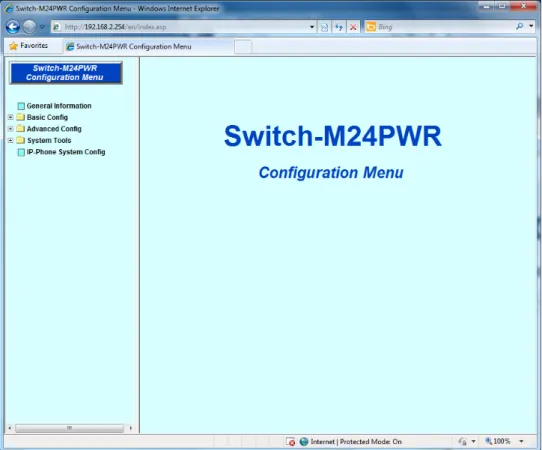Open the security status dropdown arrow
Screen dimensions: 542x450
point(473,441)
